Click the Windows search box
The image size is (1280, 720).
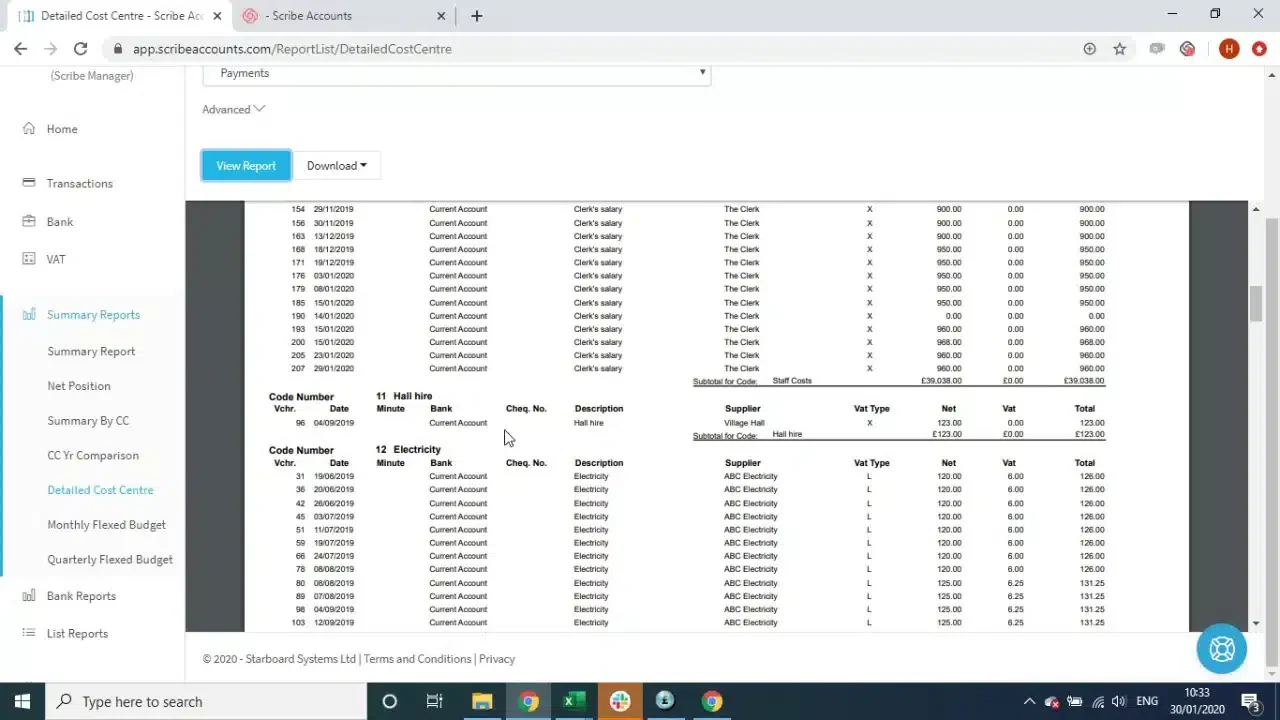point(206,701)
